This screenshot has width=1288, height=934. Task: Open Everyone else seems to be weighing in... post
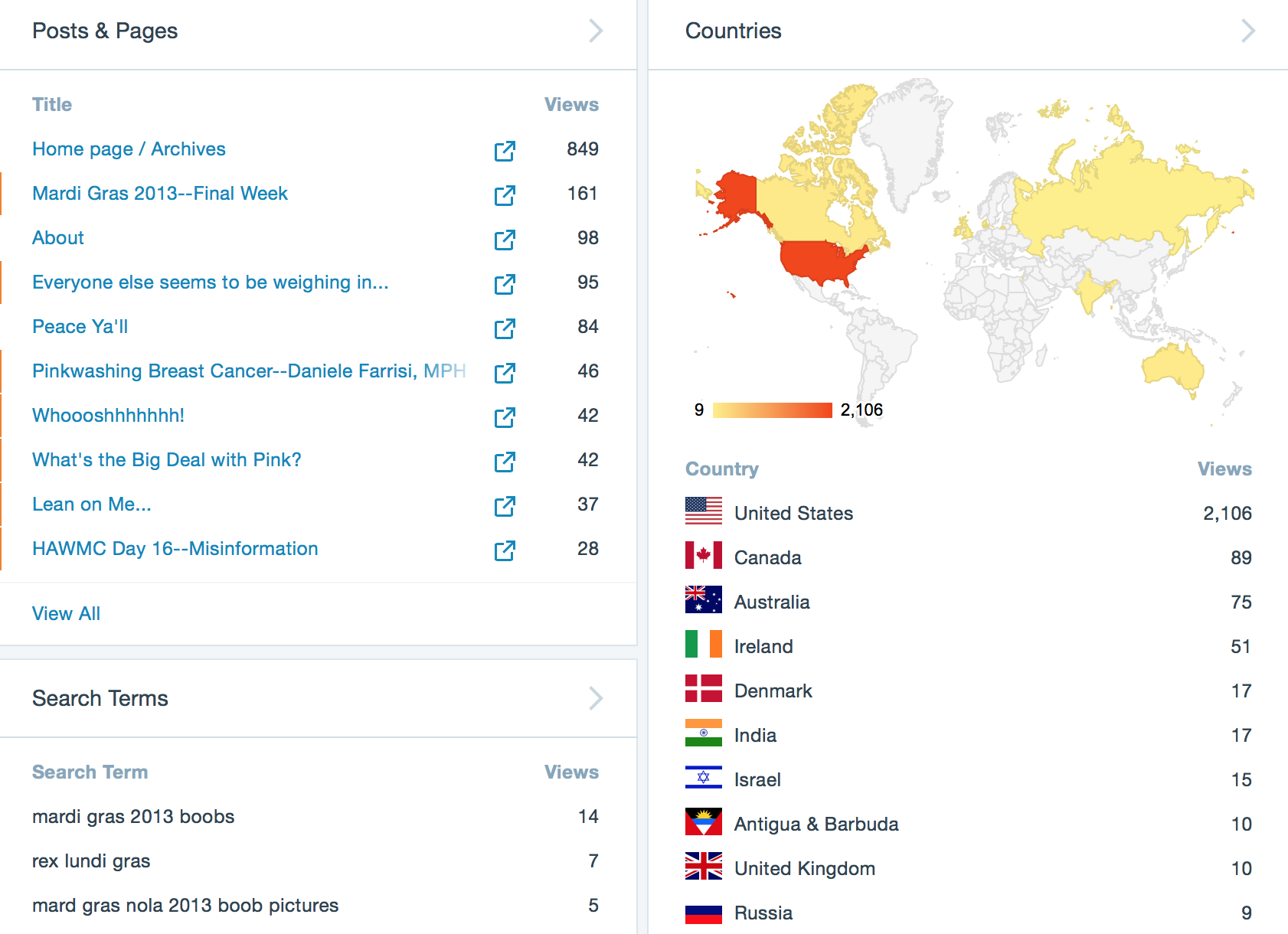pyautogui.click(x=210, y=282)
